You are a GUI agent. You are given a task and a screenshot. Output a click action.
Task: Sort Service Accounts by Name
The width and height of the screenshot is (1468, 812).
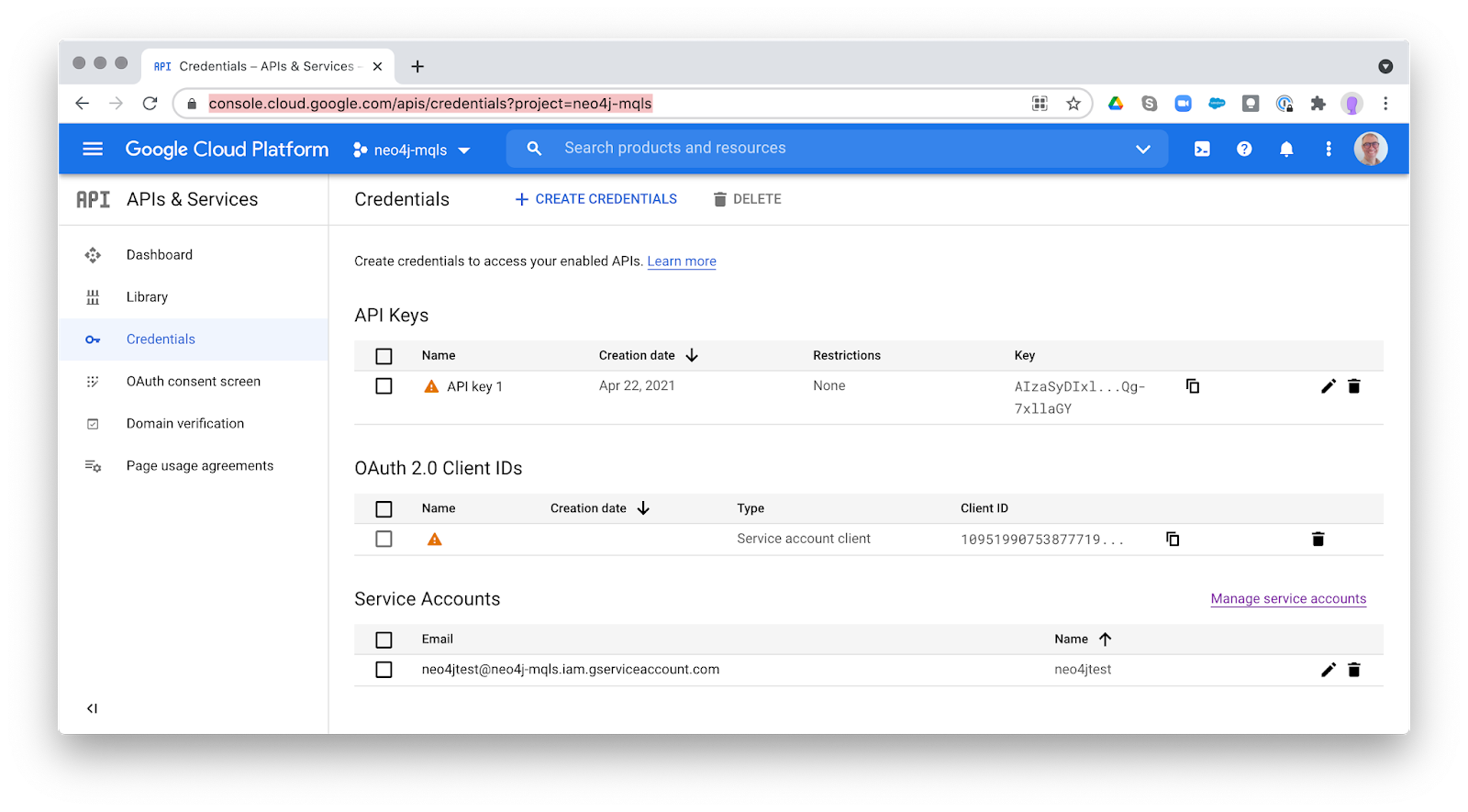coord(1083,640)
